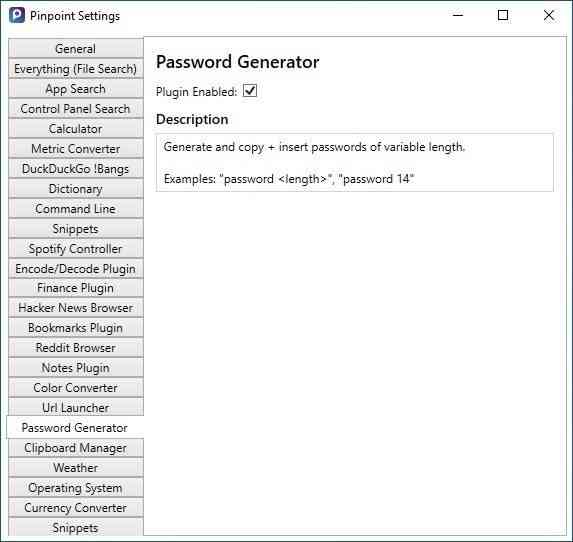This screenshot has height=542, width=573.
Task: Select Url Launcher settings
Action: pyautogui.click(x=76, y=408)
